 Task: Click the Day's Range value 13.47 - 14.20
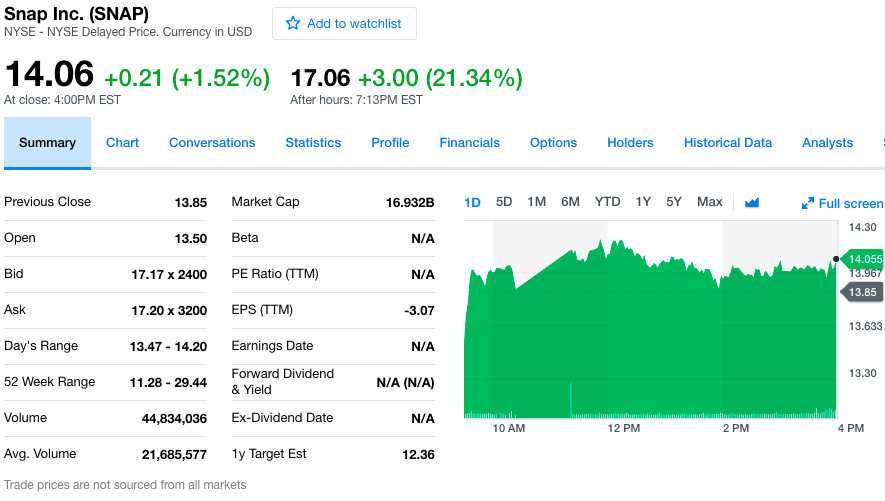tap(168, 346)
